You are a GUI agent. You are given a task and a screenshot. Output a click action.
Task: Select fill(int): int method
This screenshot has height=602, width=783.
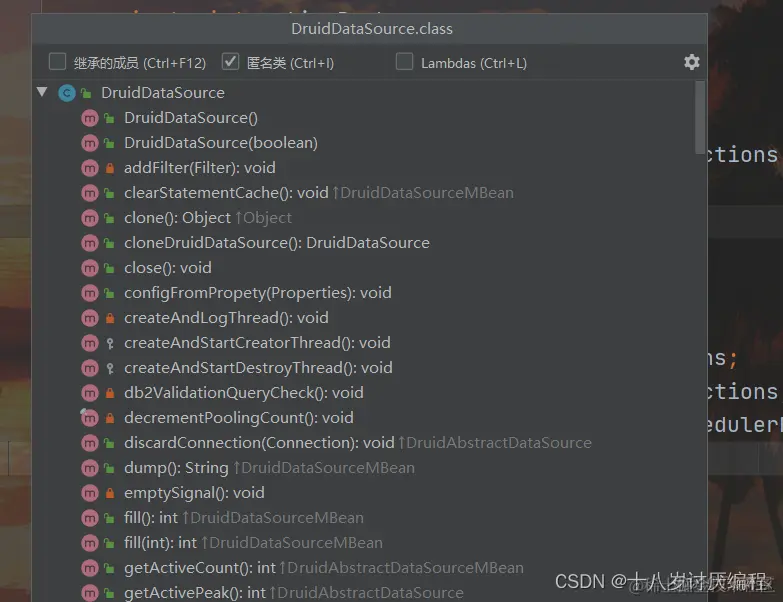[x=160, y=543]
